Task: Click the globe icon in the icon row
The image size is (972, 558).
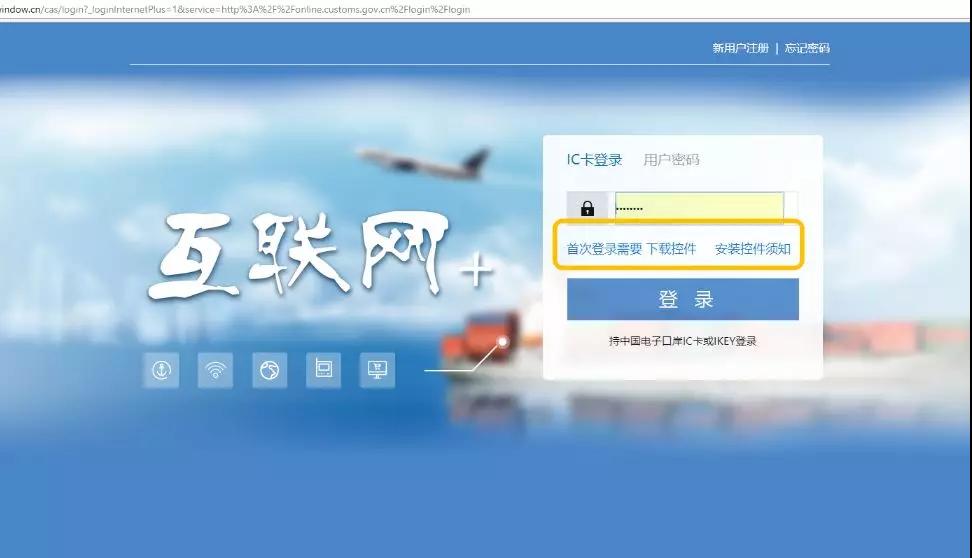Action: (x=269, y=370)
